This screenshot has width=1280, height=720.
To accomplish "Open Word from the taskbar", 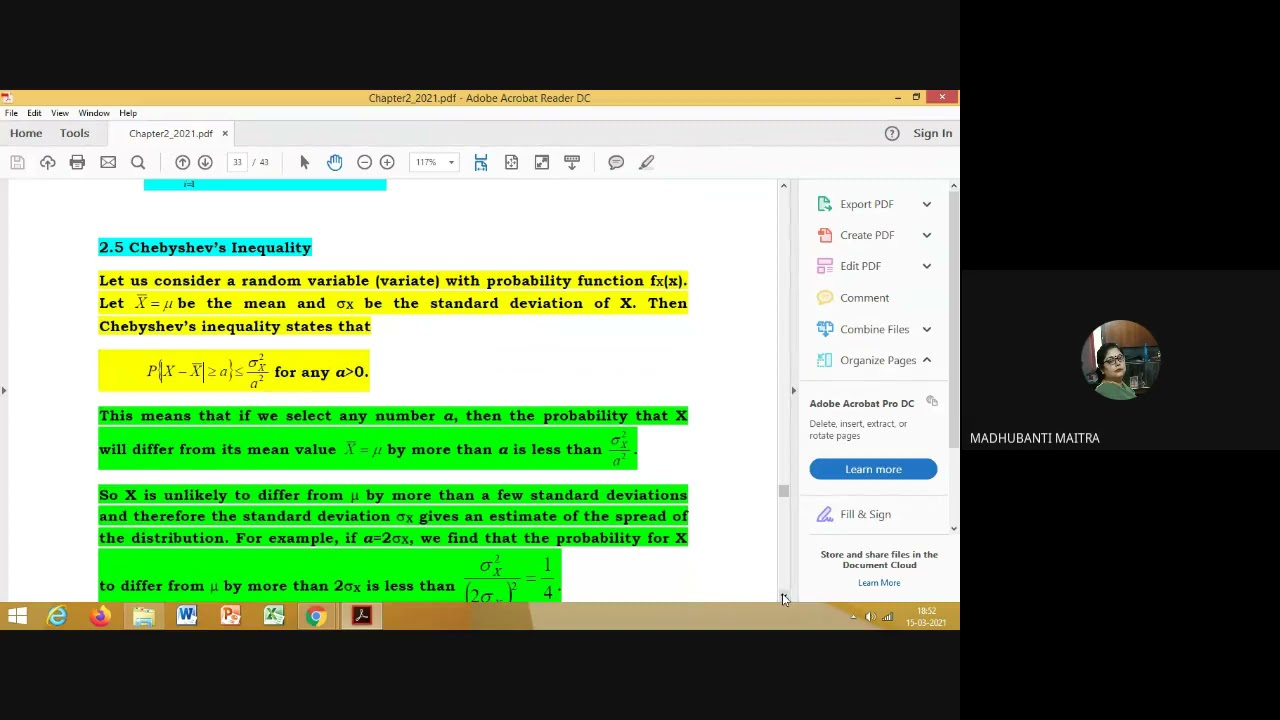I will pyautogui.click(x=187, y=616).
